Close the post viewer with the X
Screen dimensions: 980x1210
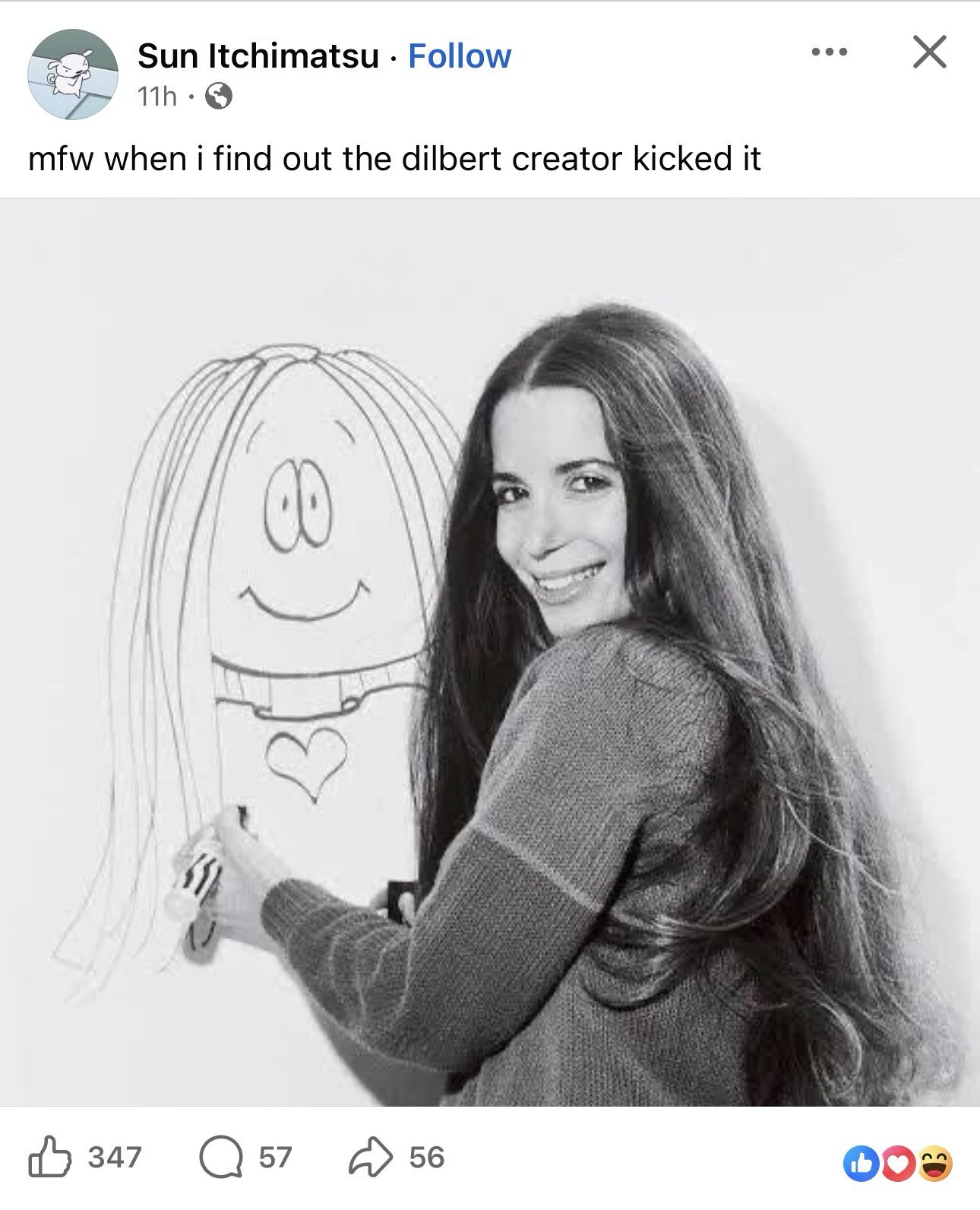pyautogui.click(x=929, y=52)
